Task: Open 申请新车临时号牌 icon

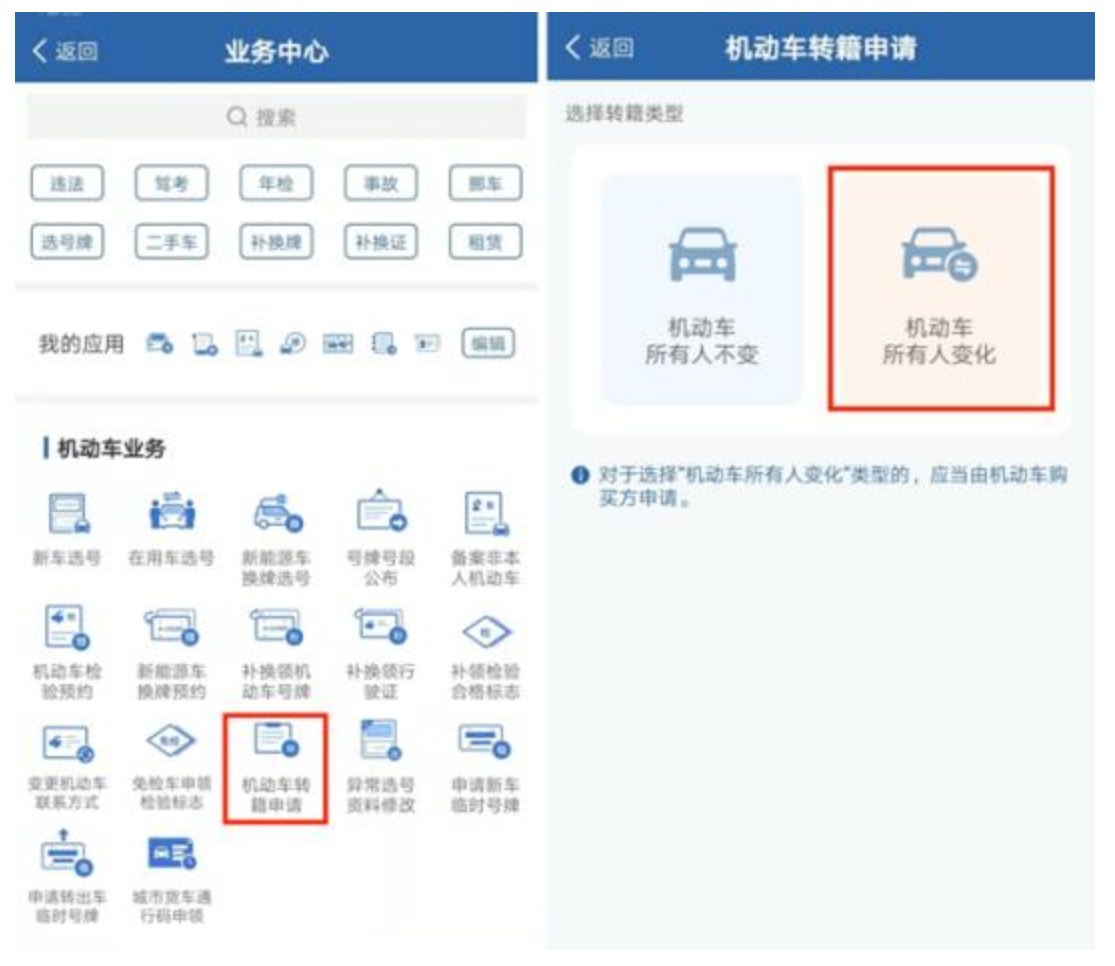Action: (485, 767)
